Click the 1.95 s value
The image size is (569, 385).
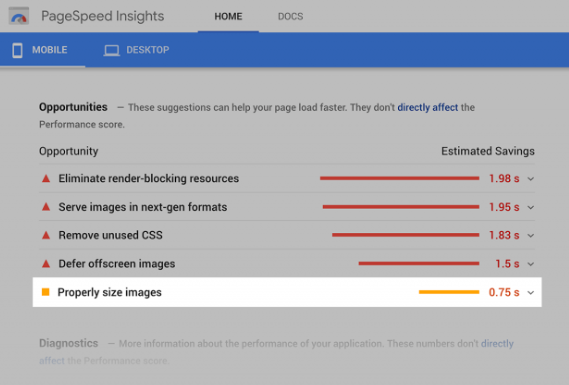point(504,207)
